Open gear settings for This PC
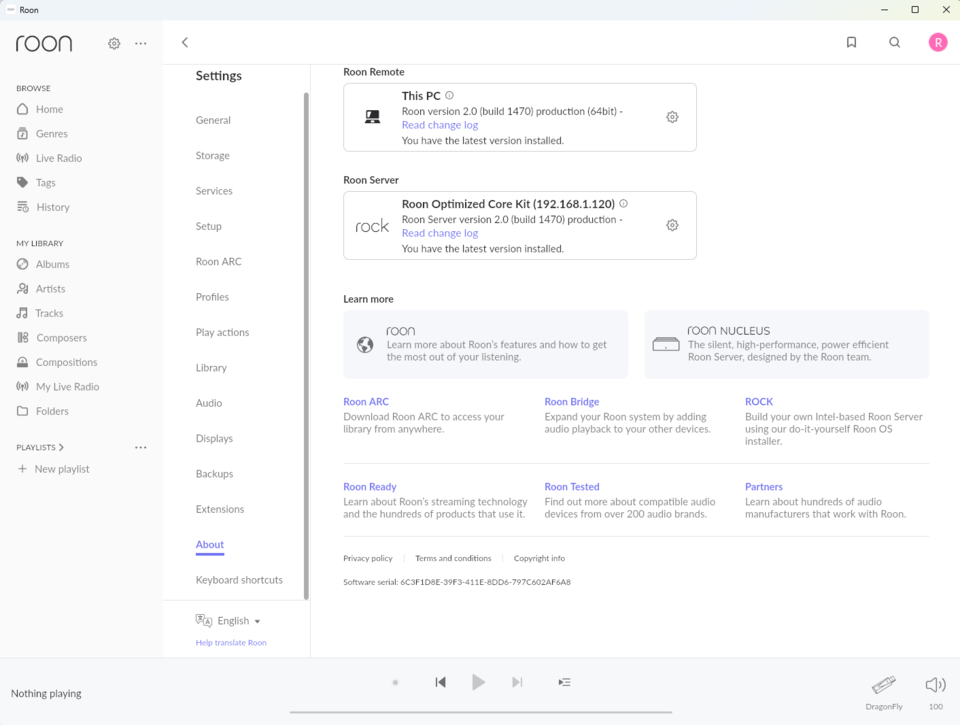960x725 pixels. pyautogui.click(x=672, y=117)
